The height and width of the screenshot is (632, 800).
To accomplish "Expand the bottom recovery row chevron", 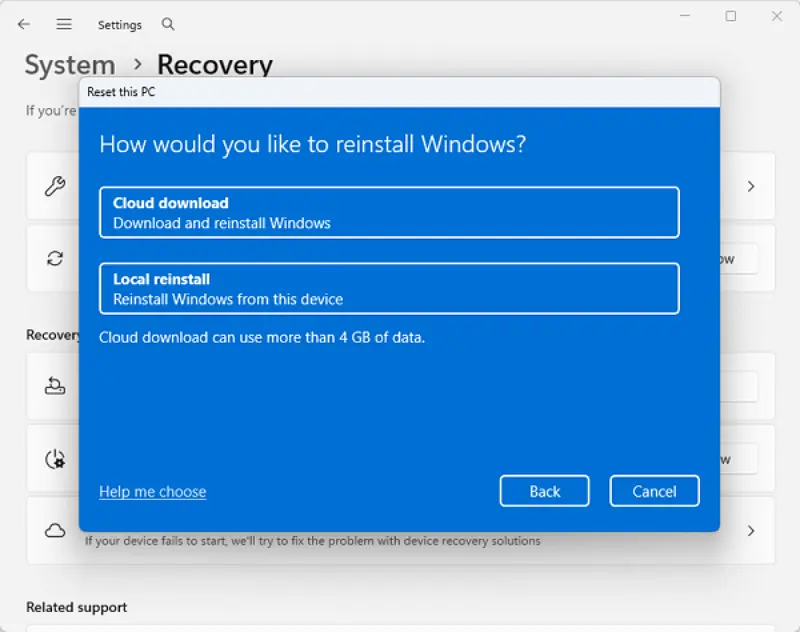I will [x=751, y=531].
